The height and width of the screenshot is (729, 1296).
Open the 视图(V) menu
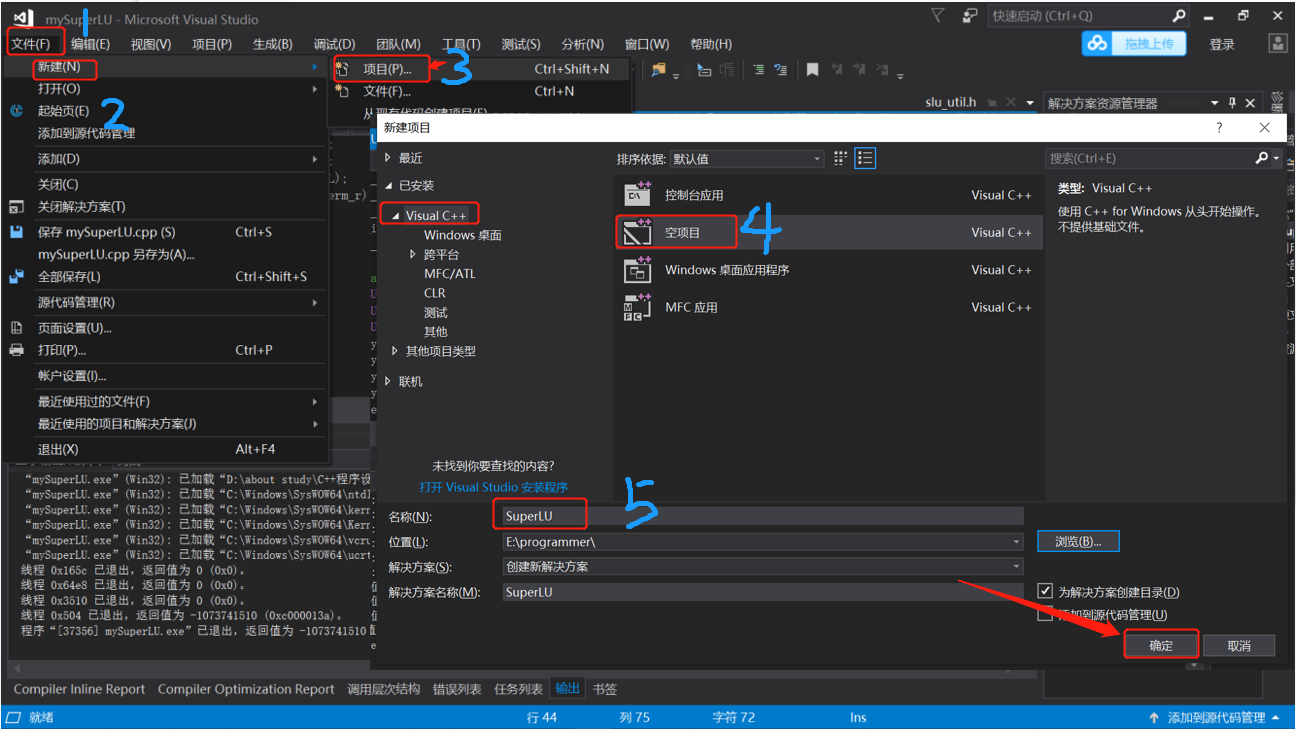pos(151,44)
